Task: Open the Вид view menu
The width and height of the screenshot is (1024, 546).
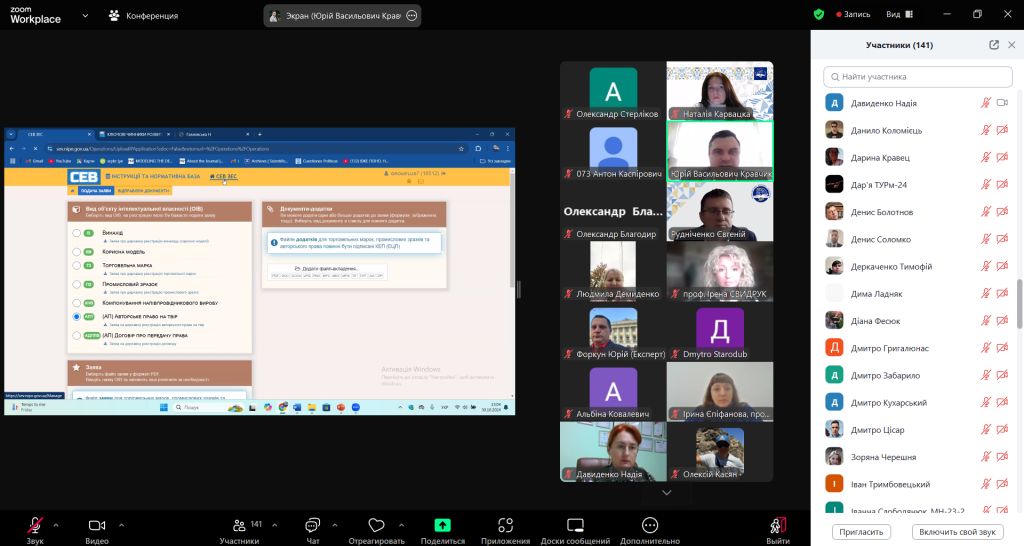Action: coord(899,14)
